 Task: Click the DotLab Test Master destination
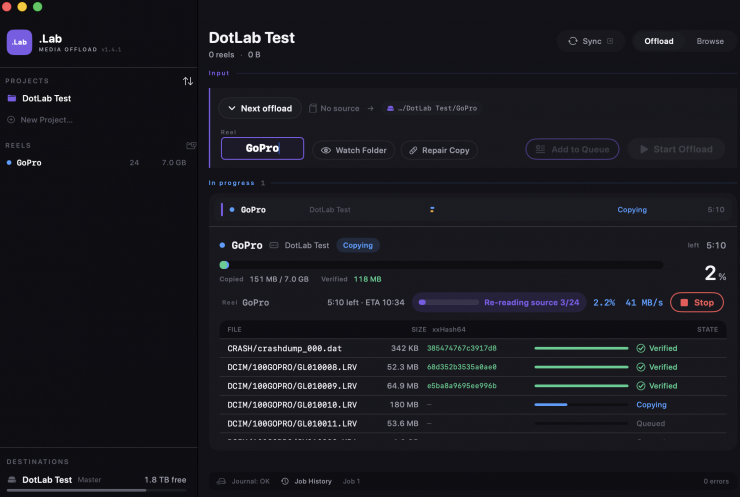[x=97, y=480]
